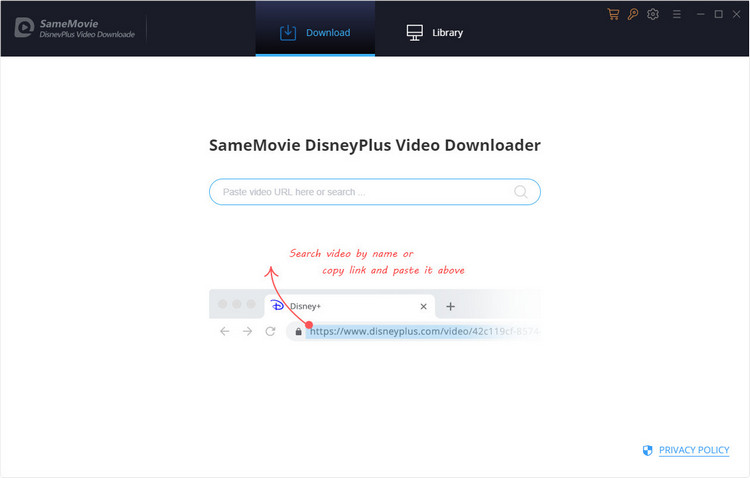Open the PRIVACY POLICY link

pyautogui.click(x=694, y=450)
